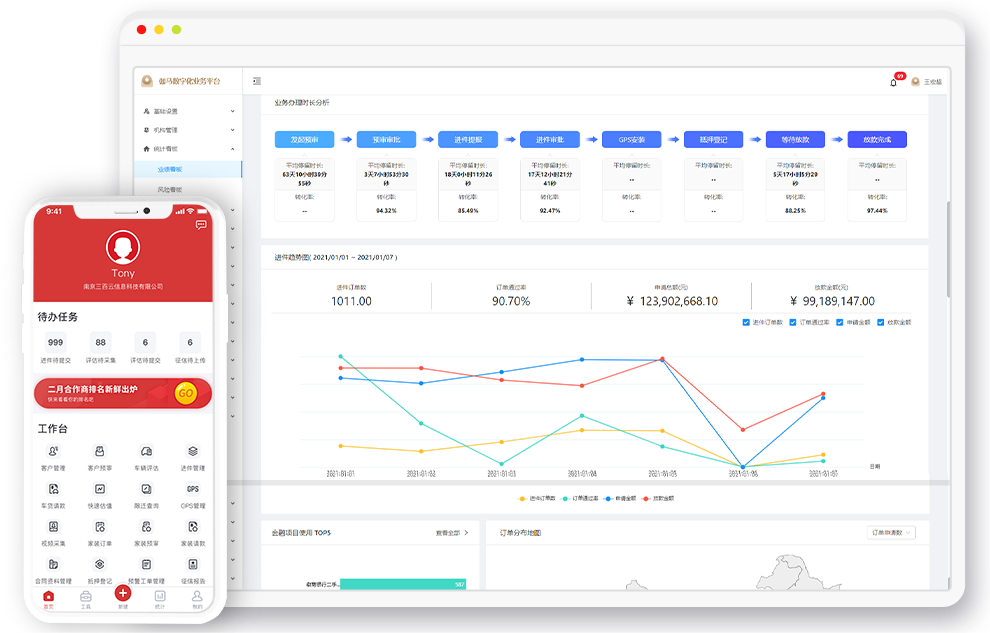
Task: Collapse the sidebar using the menu fold icon
Action: (257, 81)
